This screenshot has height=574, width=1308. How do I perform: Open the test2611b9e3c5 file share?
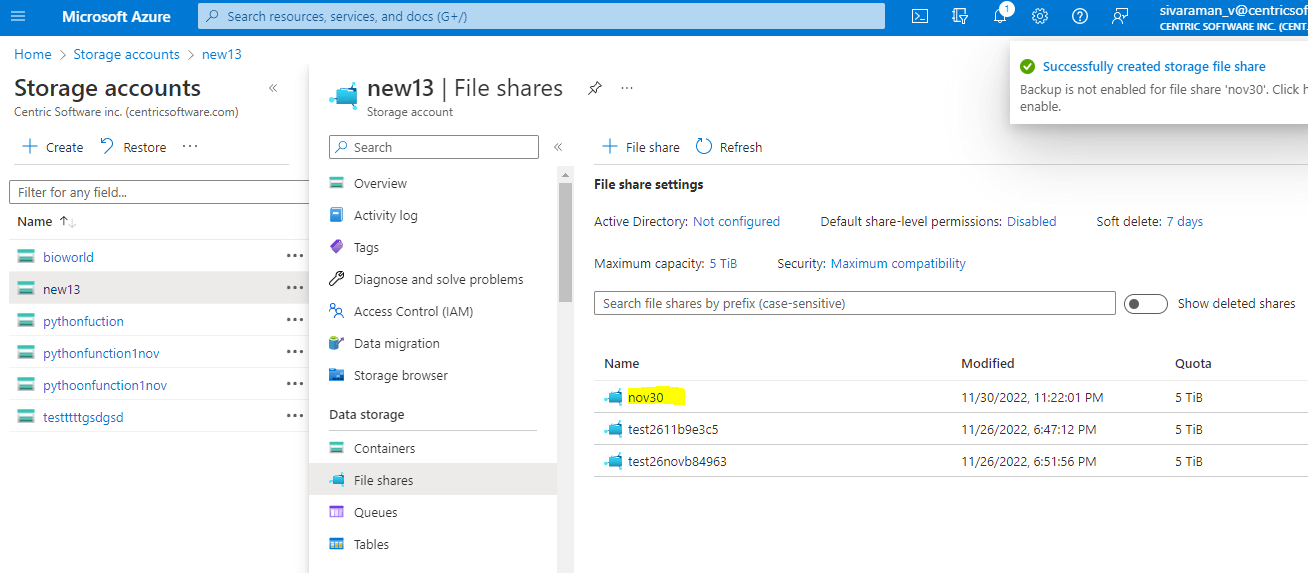point(673,429)
